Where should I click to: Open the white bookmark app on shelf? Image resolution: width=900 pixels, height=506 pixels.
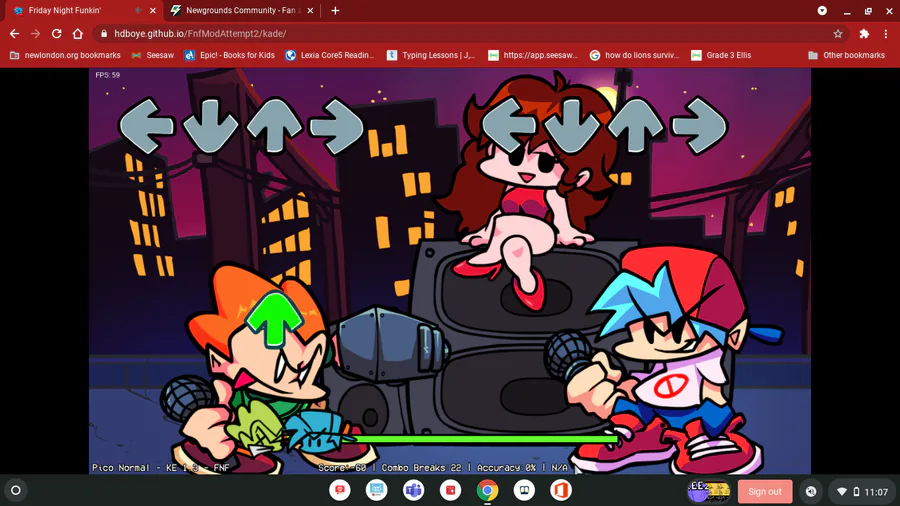coord(524,491)
